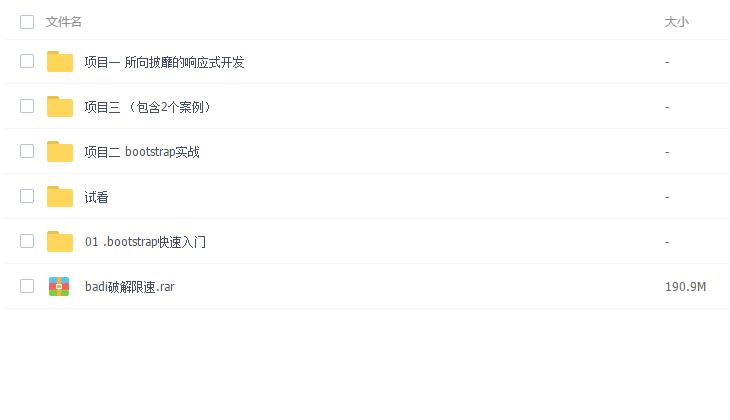Mark the checkbox for 01 .bootstrap快速入门

coord(27,242)
